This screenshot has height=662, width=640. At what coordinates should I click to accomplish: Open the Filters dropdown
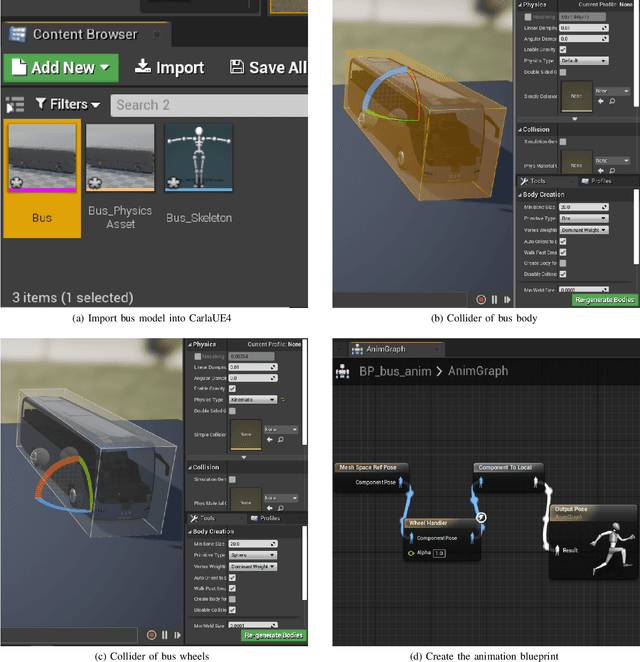coord(68,104)
